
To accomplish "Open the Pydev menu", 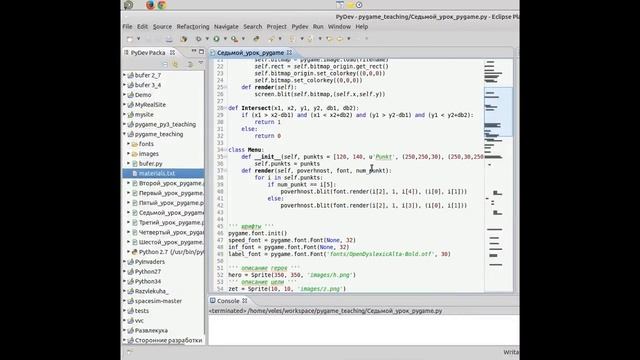I will (x=300, y=27).
